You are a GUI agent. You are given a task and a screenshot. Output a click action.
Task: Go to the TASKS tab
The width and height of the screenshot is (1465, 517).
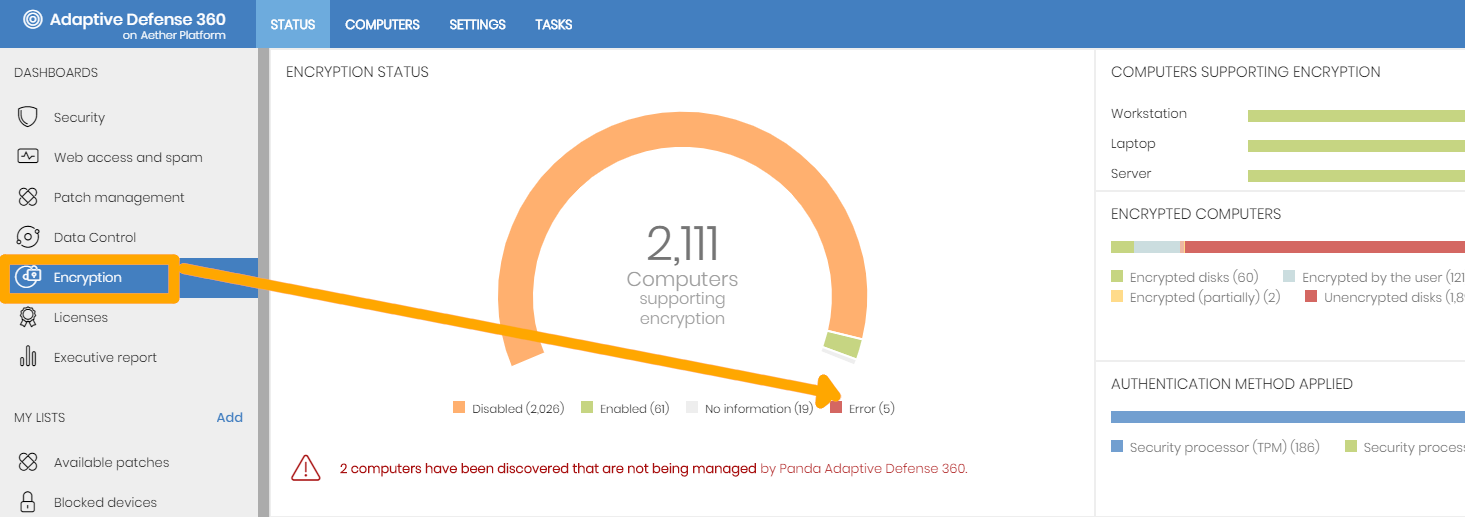point(553,24)
